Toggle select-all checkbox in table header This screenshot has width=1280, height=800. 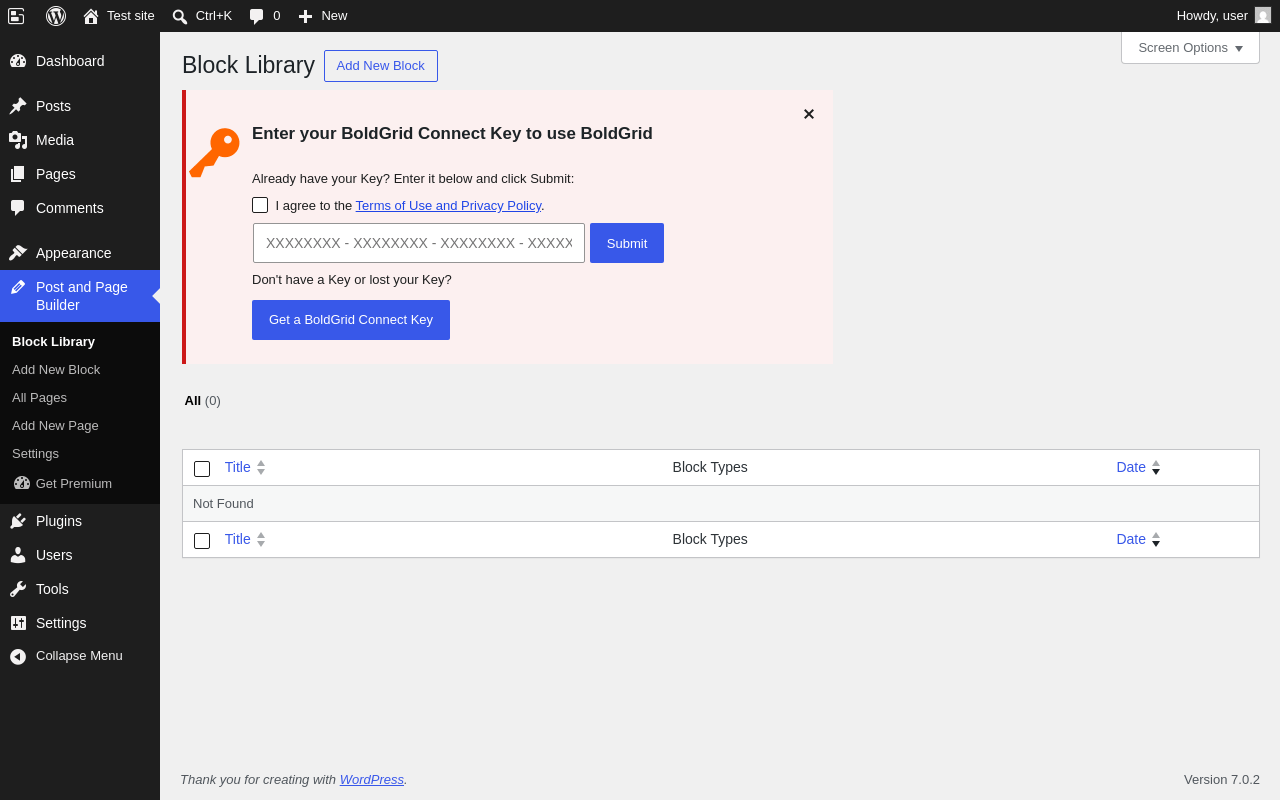202,469
